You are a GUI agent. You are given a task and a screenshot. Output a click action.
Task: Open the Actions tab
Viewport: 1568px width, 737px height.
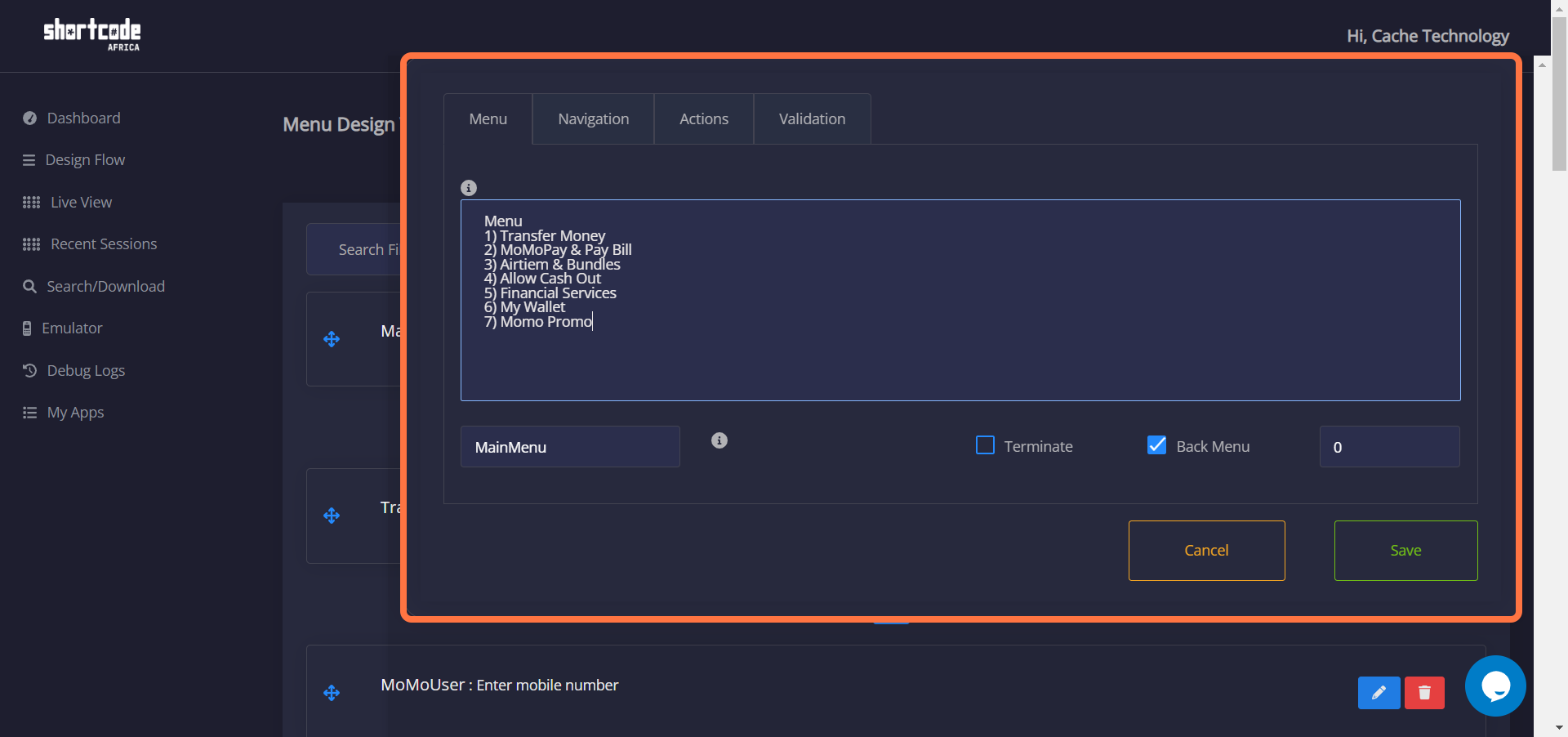704,119
